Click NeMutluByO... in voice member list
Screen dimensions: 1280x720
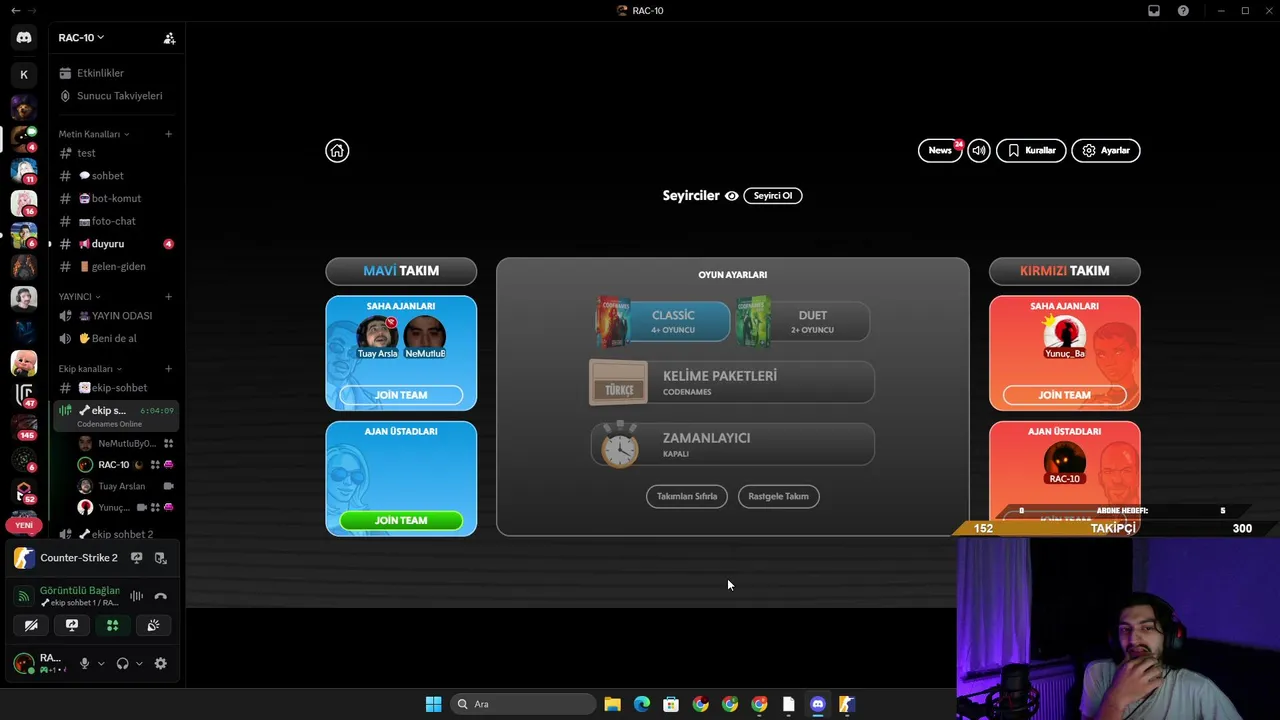click(x=125, y=443)
